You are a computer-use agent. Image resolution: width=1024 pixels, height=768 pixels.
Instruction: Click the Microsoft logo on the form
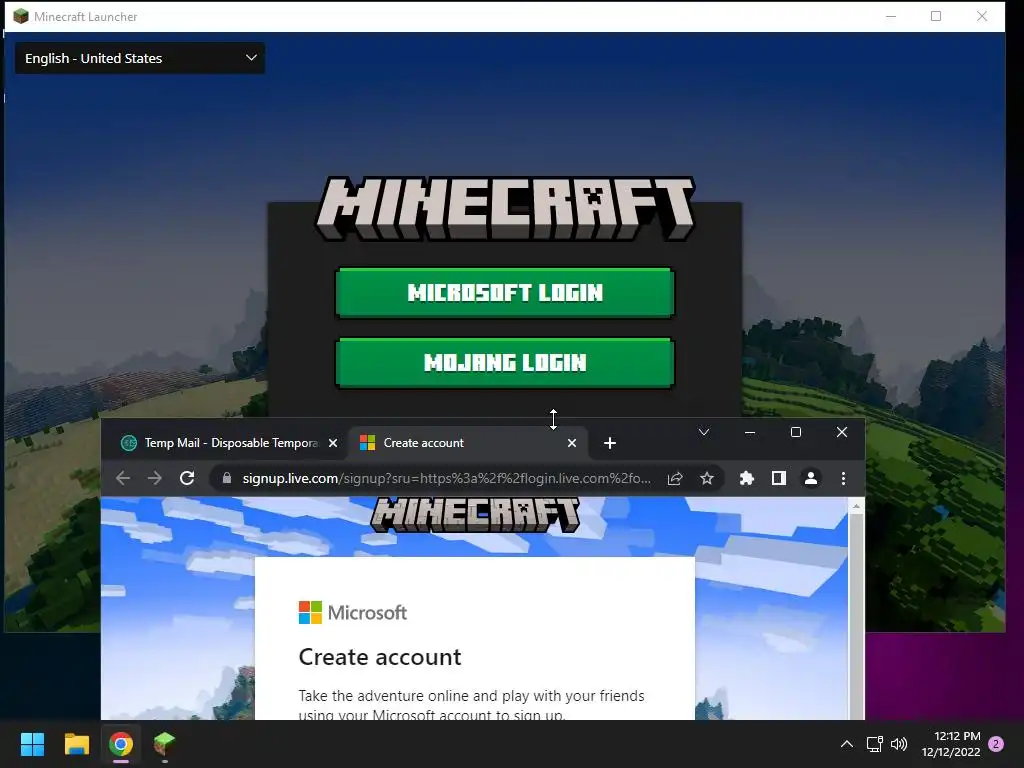353,613
